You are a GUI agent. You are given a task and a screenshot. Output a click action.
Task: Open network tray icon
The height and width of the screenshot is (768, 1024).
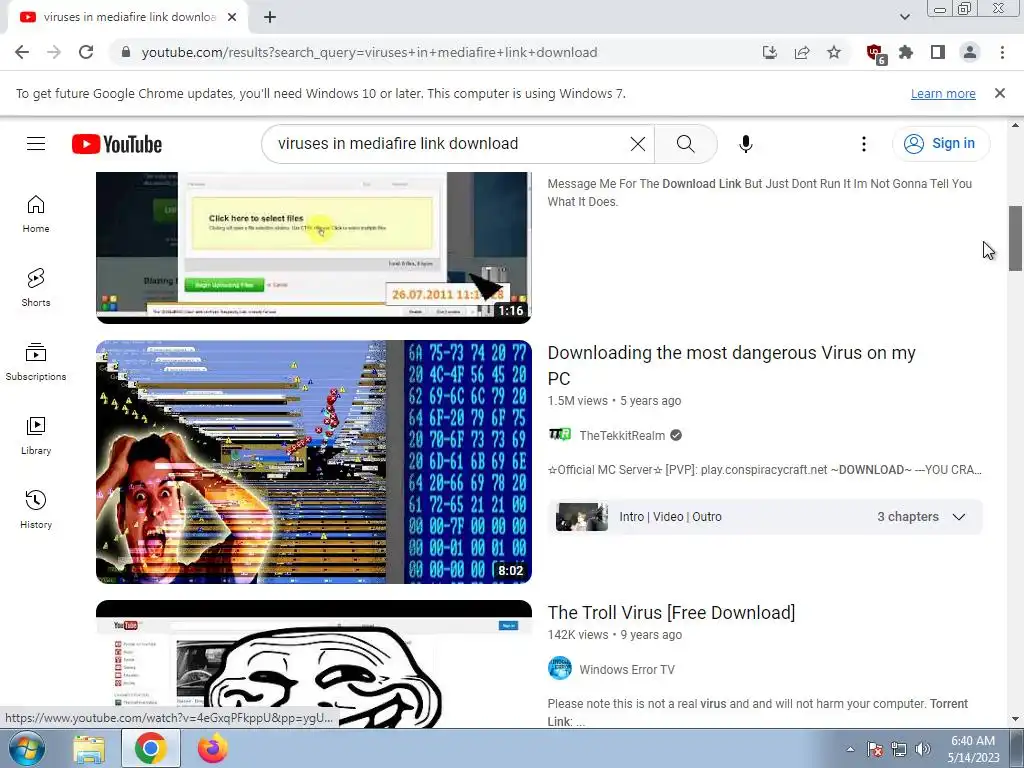click(899, 749)
